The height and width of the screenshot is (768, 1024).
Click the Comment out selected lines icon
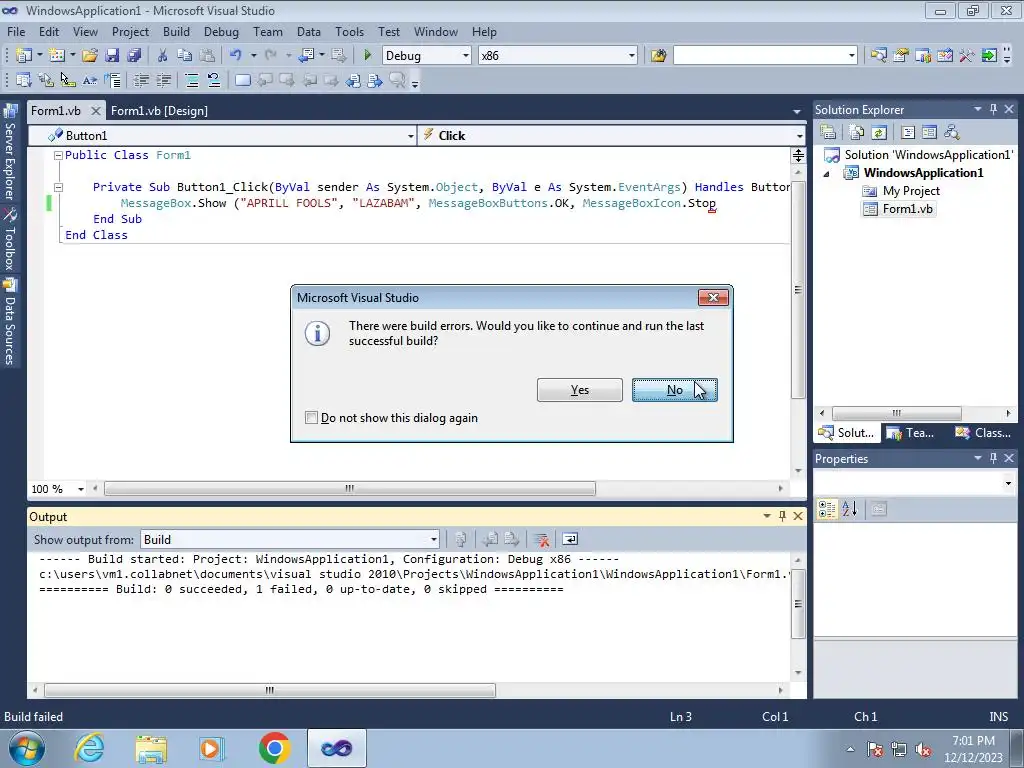tap(191, 80)
